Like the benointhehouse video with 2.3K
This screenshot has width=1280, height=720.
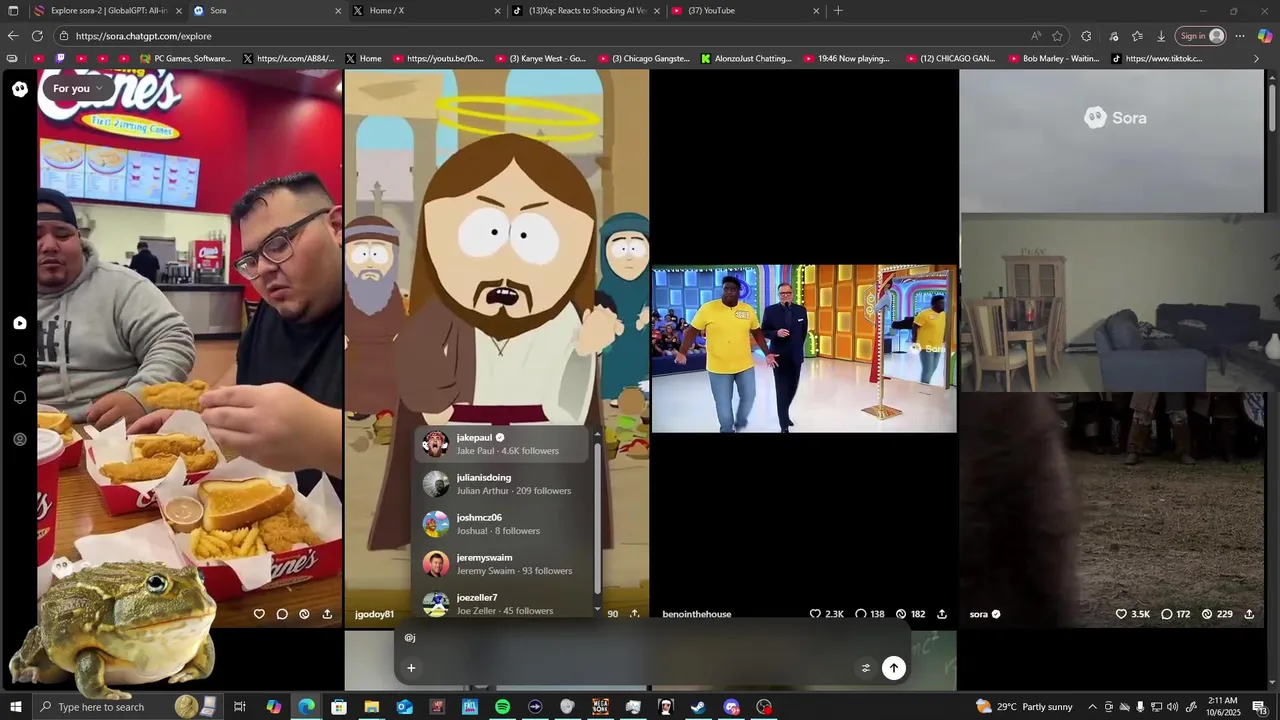click(x=826, y=614)
